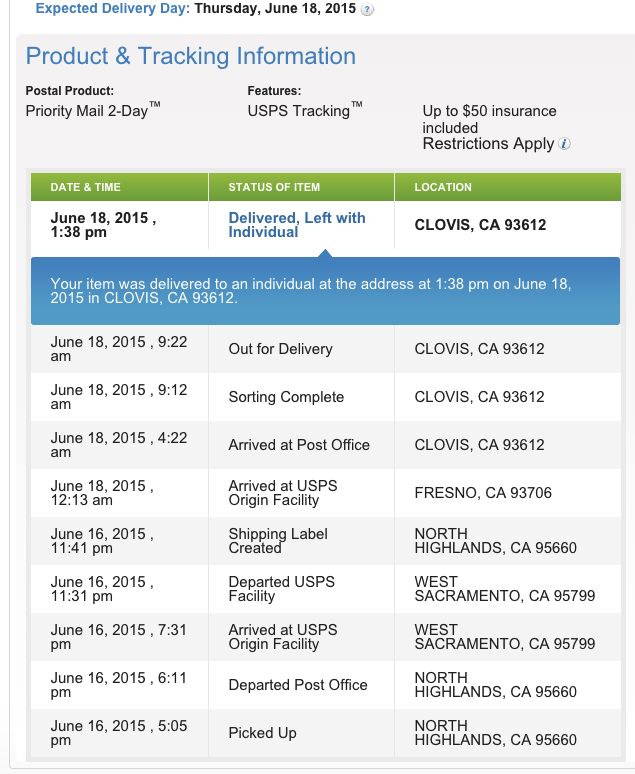Click the Restrictions Apply text
This screenshot has height=774, width=635.
[x=488, y=144]
